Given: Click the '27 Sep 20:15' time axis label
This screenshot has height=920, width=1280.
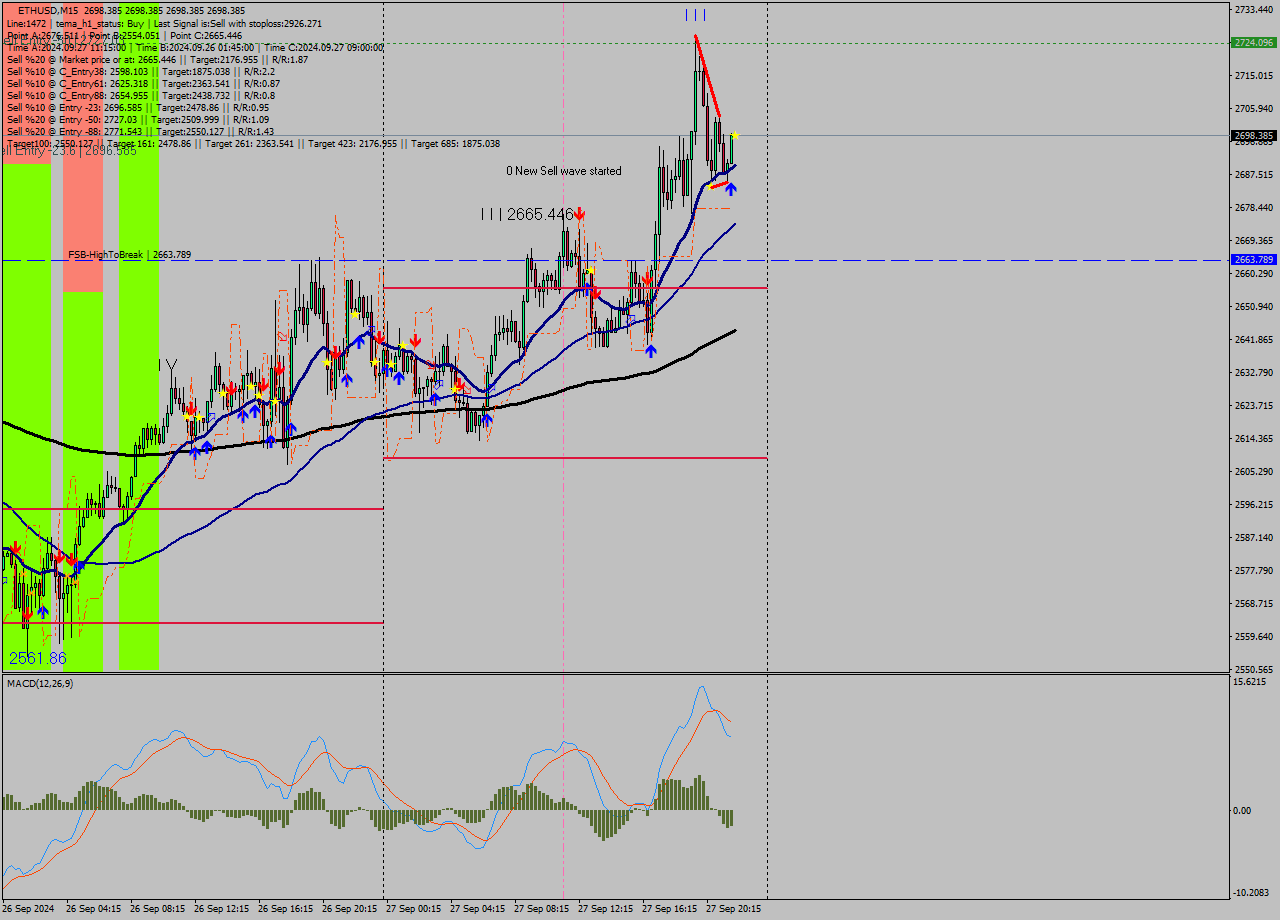Looking at the screenshot, I should 733,909.
